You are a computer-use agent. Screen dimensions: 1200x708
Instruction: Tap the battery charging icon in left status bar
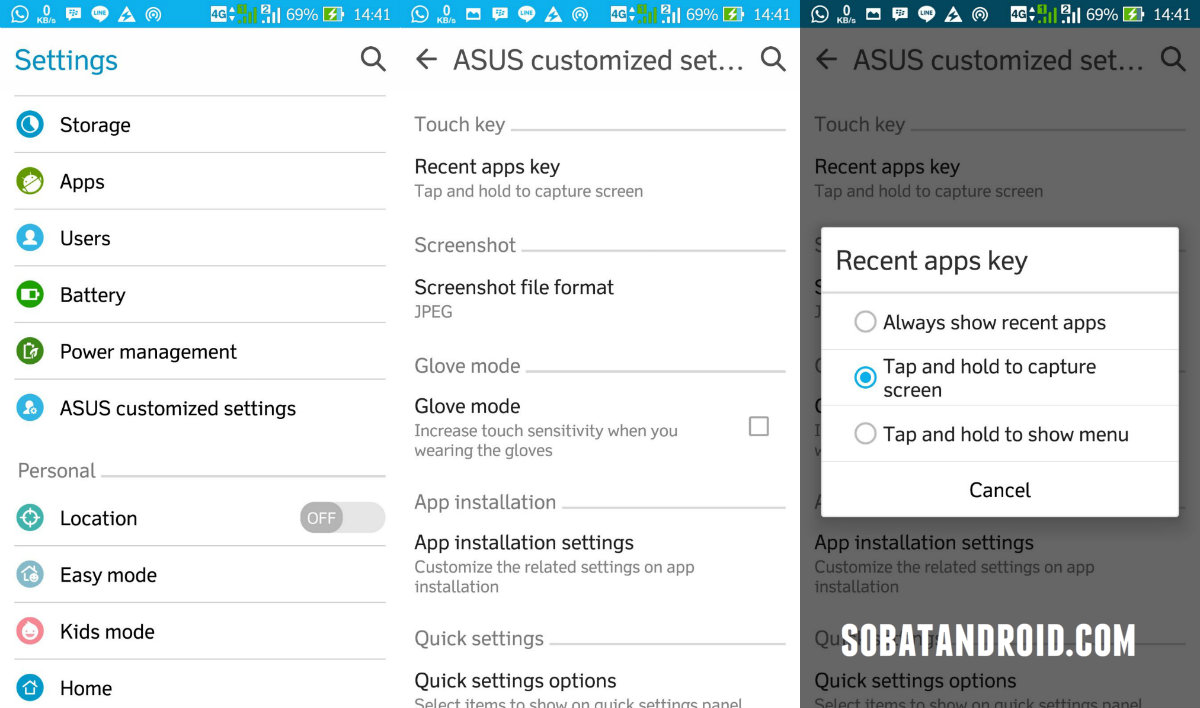(x=333, y=14)
